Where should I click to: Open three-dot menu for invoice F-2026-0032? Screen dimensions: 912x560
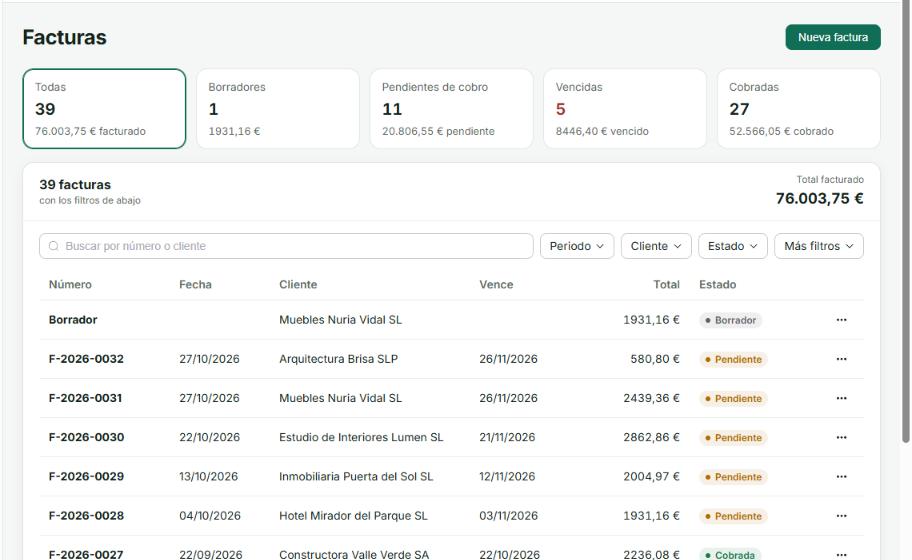pyautogui.click(x=841, y=359)
